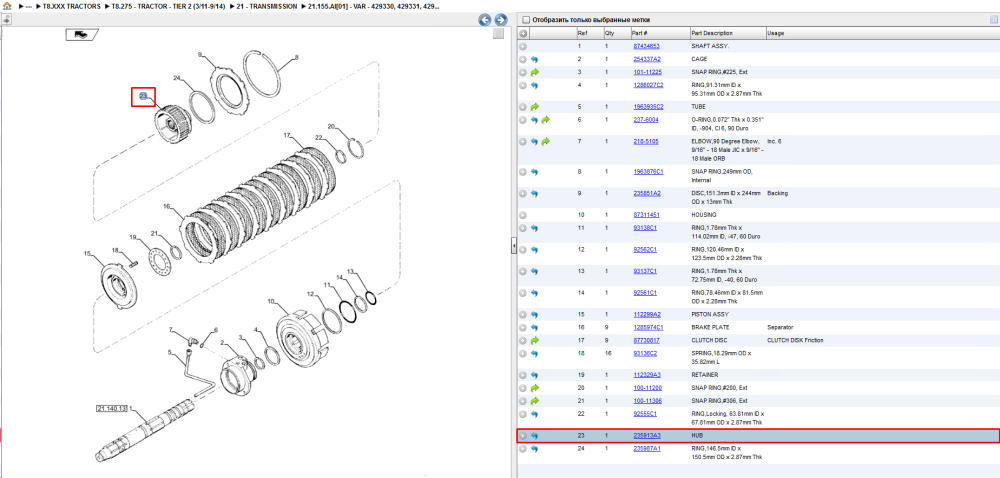The image size is (1000, 478).
Task: Click plus icon in HOUSING row
Action: pyautogui.click(x=523, y=215)
